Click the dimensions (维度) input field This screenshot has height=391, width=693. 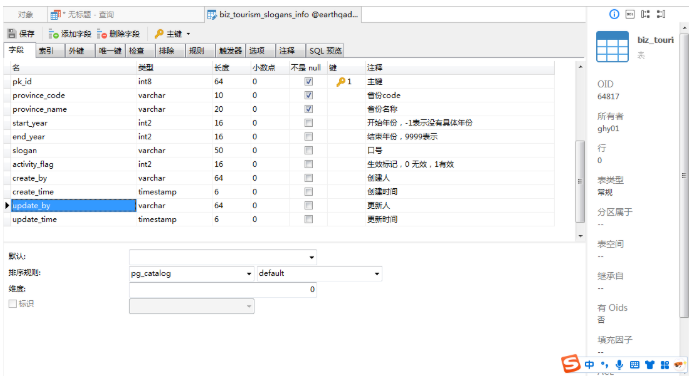click(223, 289)
